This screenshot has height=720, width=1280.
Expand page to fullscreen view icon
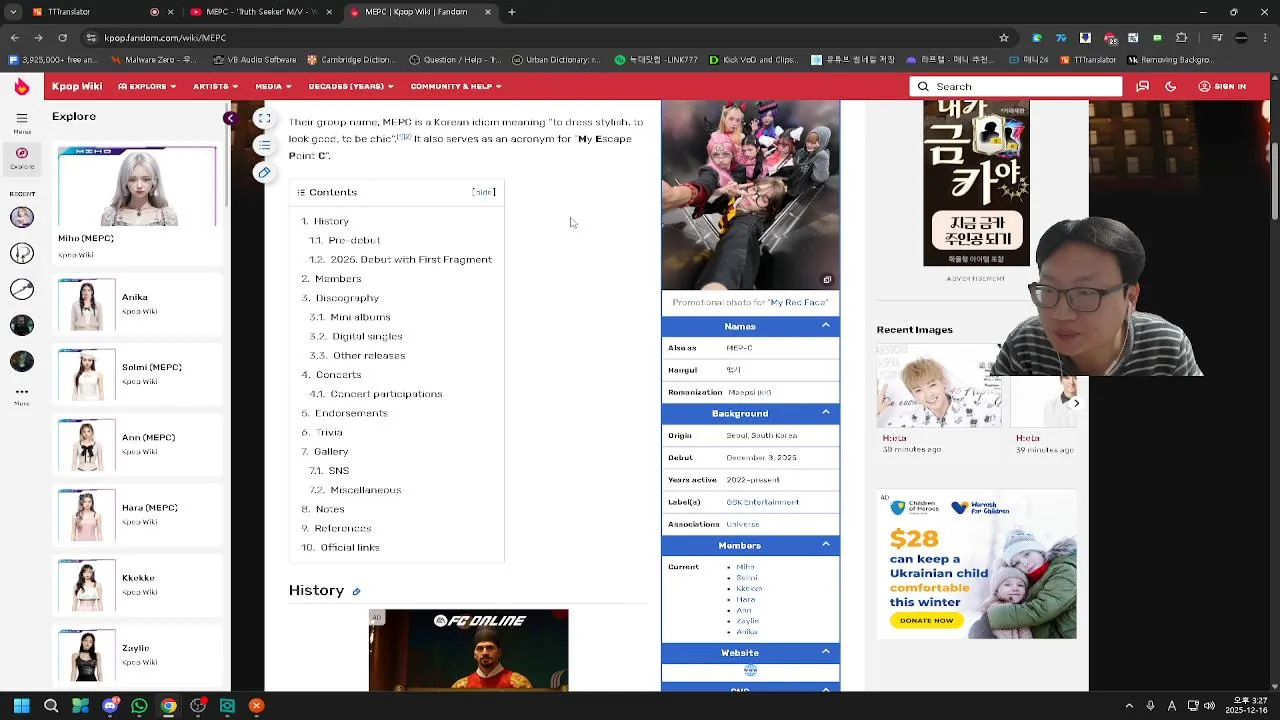(264, 118)
